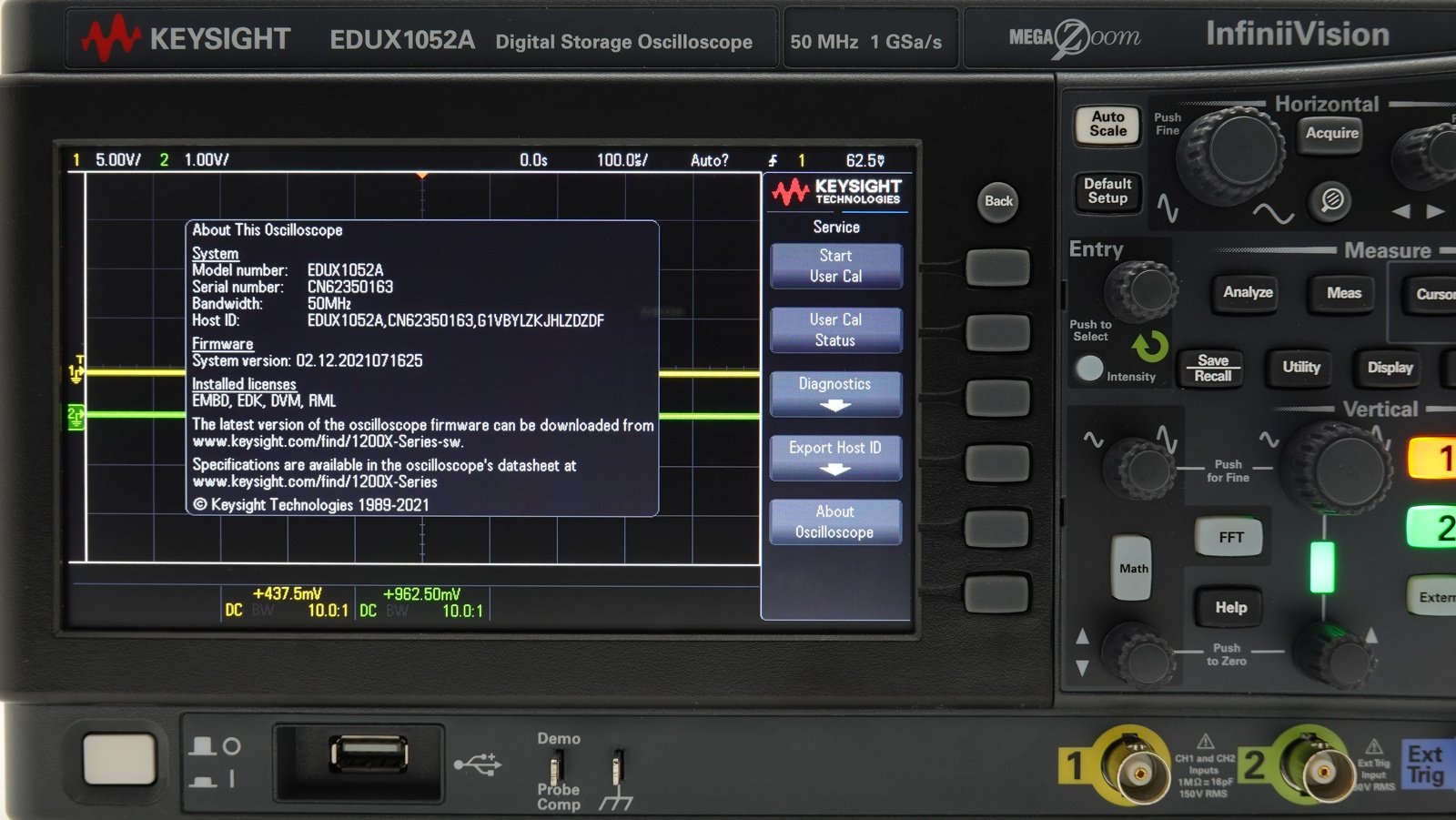Push the Math button
This screenshot has width=1456, height=820.
tap(1133, 568)
